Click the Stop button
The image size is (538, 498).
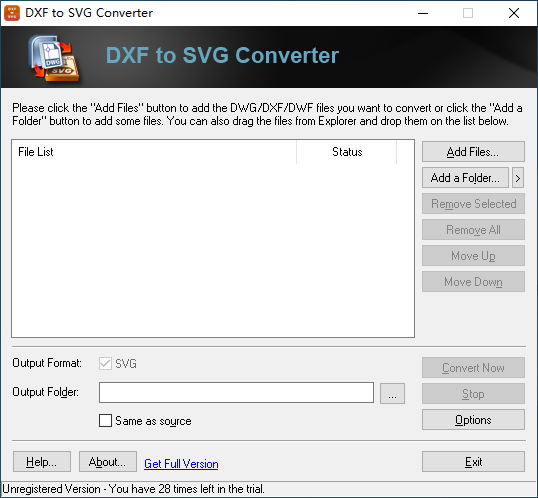tap(473, 394)
